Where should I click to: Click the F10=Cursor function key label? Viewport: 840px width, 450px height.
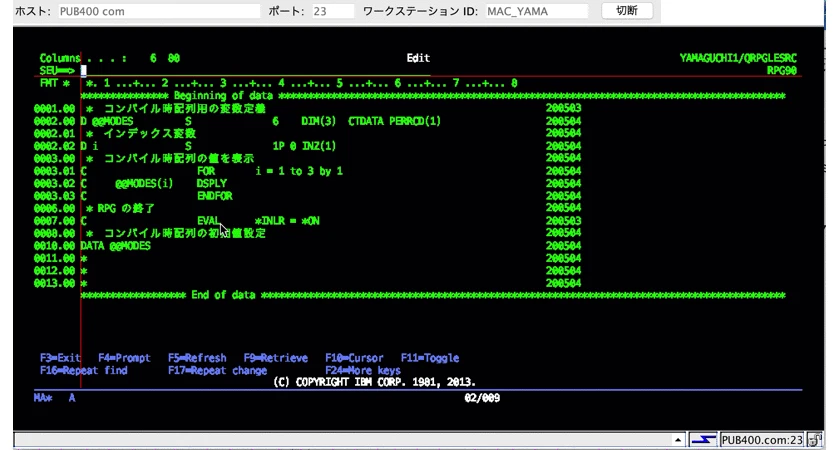point(354,358)
